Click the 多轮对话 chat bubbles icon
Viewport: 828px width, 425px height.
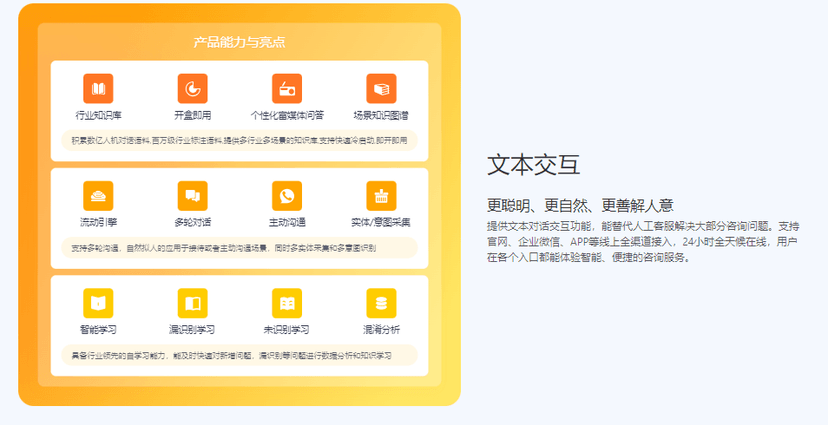pyautogui.click(x=193, y=196)
